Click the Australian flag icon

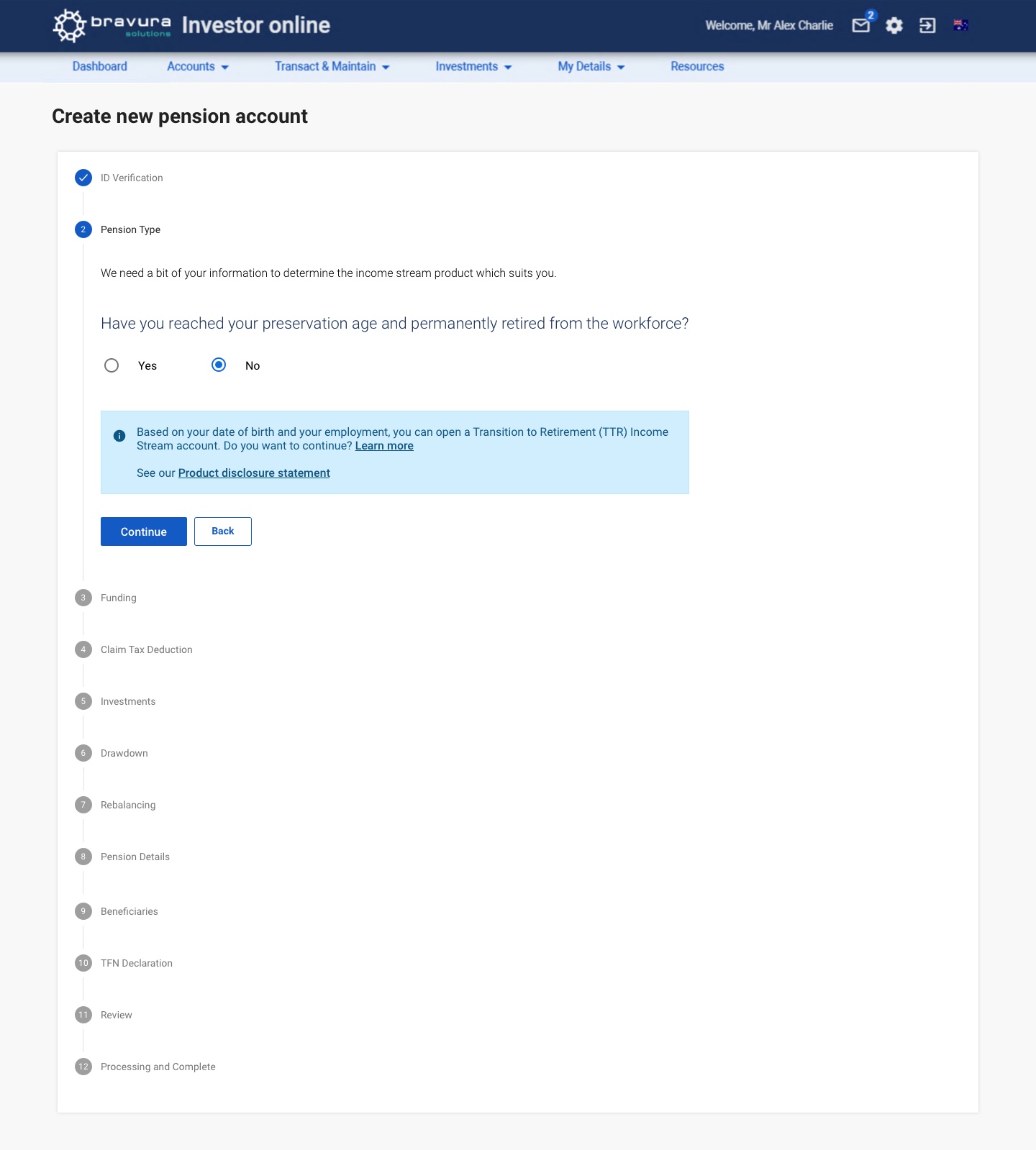tap(960, 25)
